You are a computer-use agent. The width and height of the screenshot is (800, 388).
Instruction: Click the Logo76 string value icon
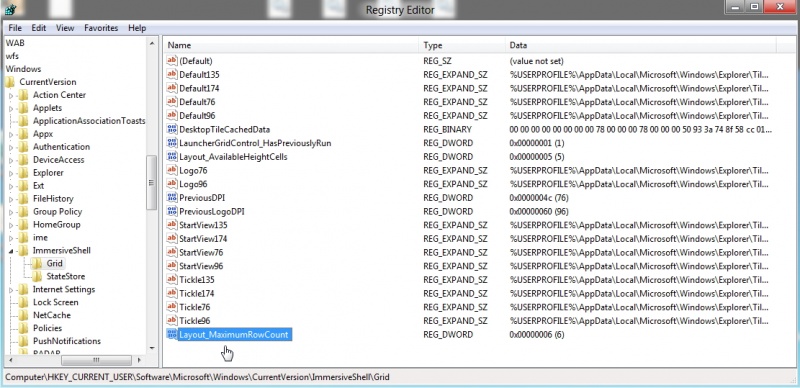171,170
